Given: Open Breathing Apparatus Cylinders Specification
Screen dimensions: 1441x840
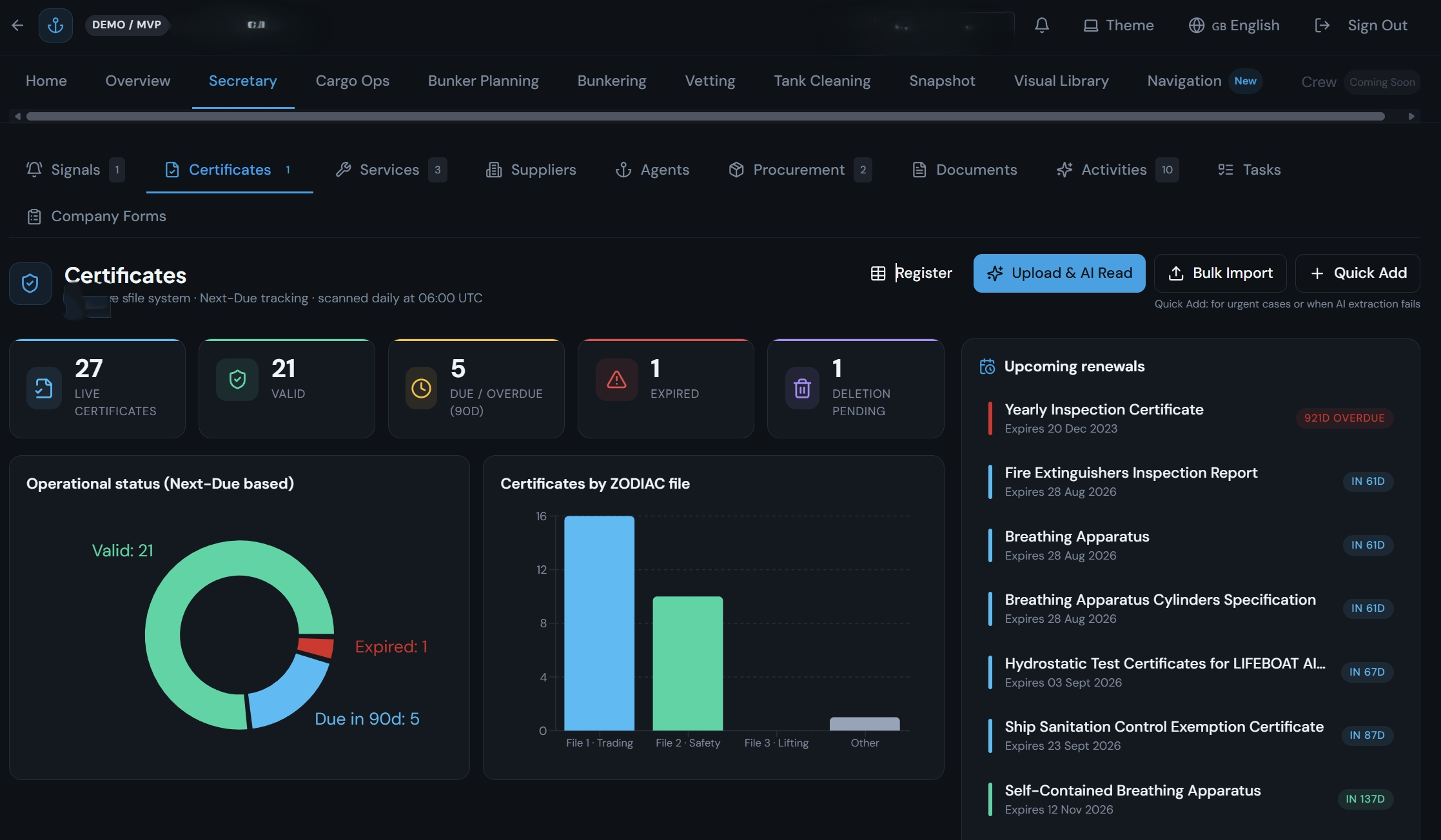Looking at the screenshot, I should click(x=1190, y=609).
